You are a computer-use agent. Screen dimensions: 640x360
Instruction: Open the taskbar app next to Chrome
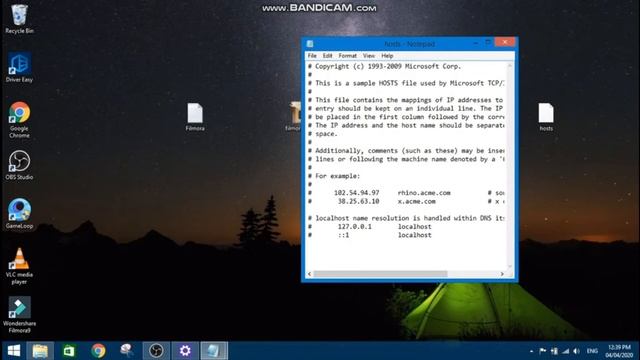(x=127, y=351)
